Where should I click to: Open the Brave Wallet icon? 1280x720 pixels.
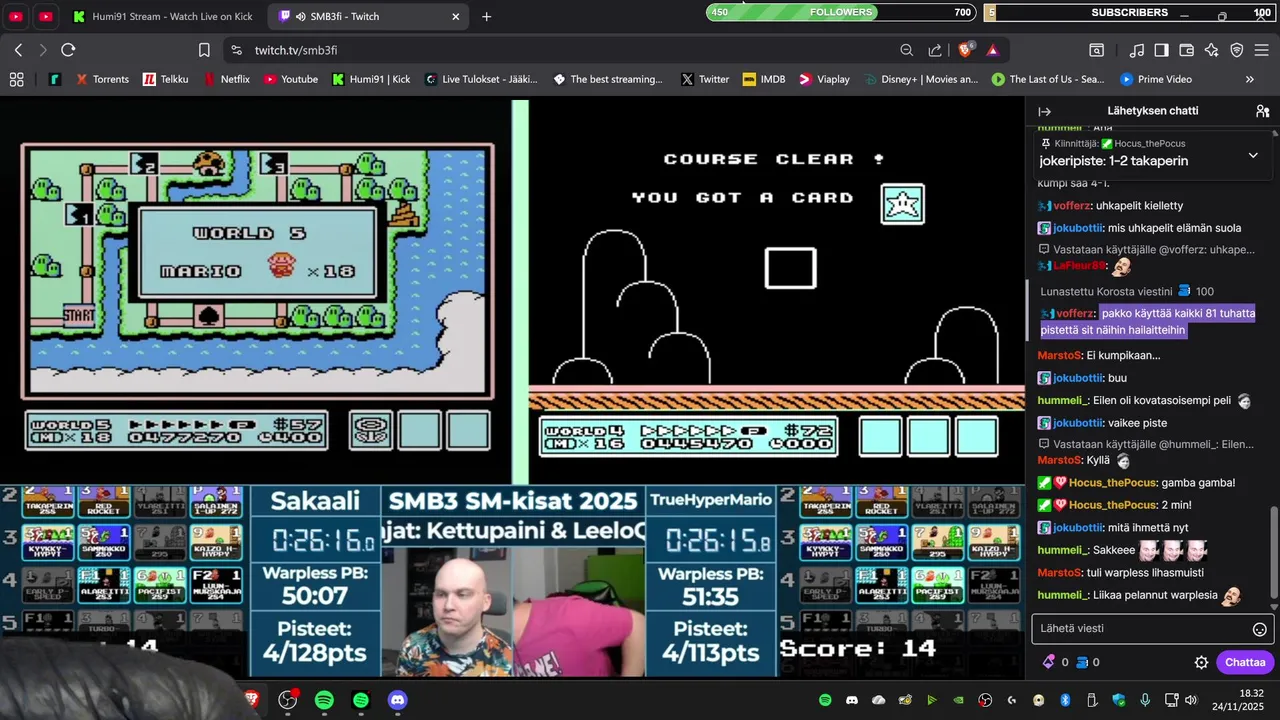click(1186, 50)
